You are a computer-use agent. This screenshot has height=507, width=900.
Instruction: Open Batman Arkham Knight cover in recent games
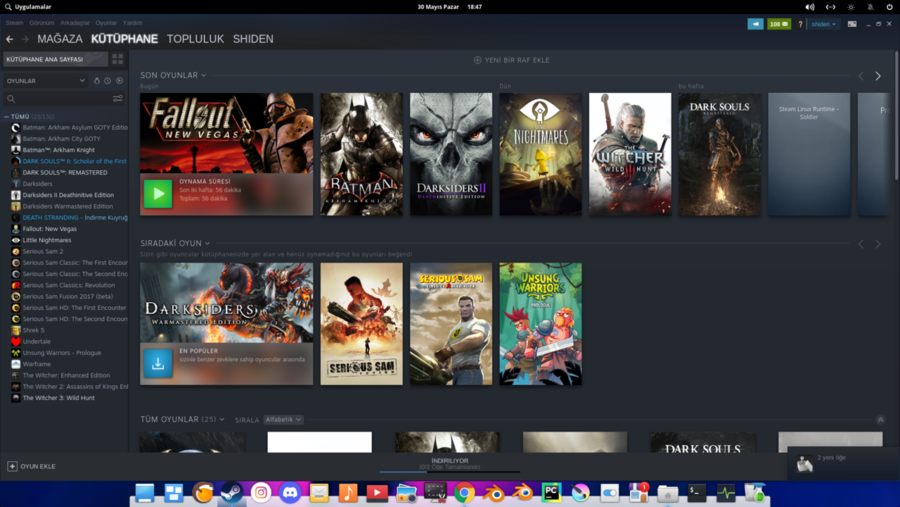coord(361,154)
